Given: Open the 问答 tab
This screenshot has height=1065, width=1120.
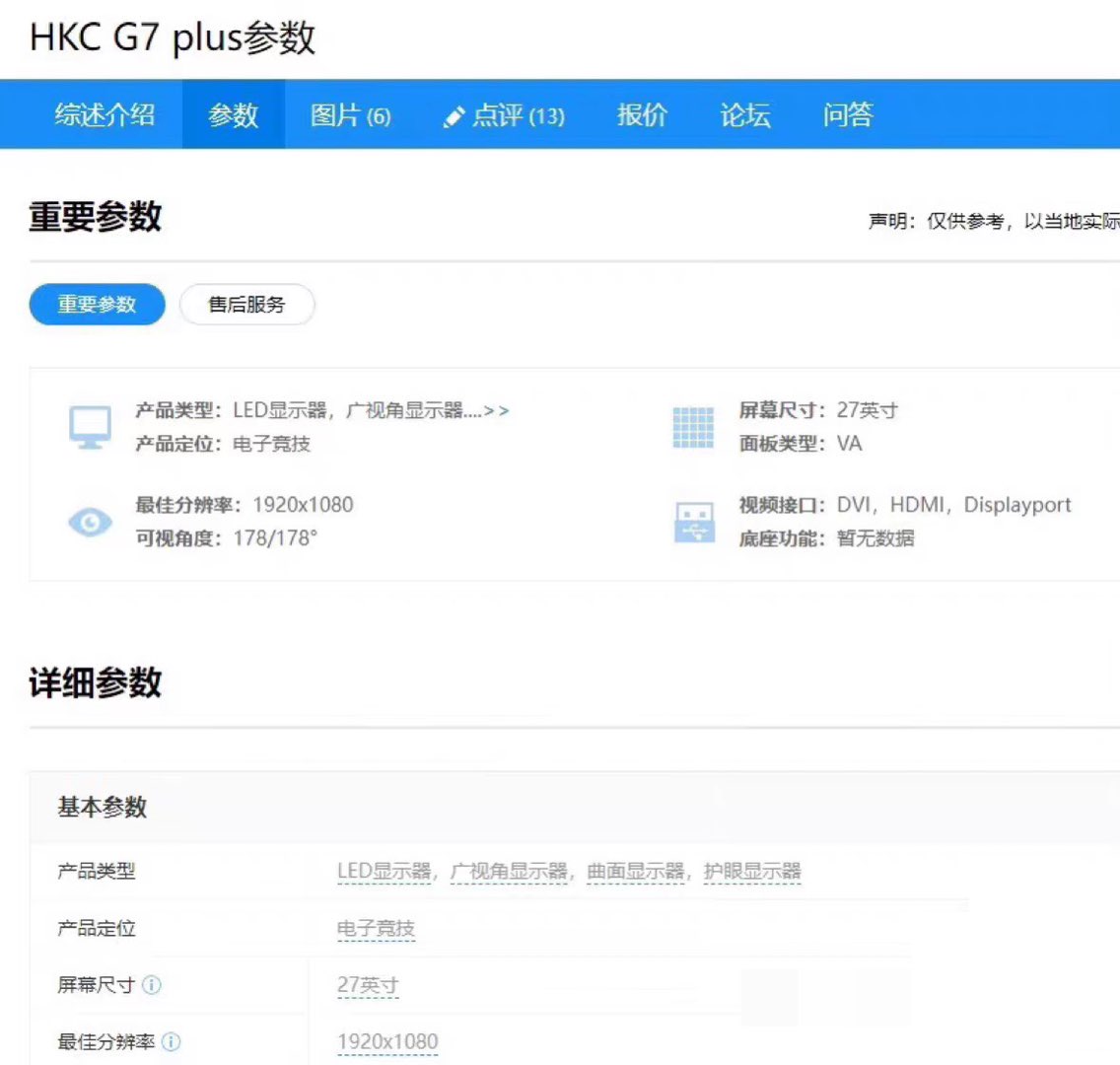Looking at the screenshot, I should tap(848, 115).
